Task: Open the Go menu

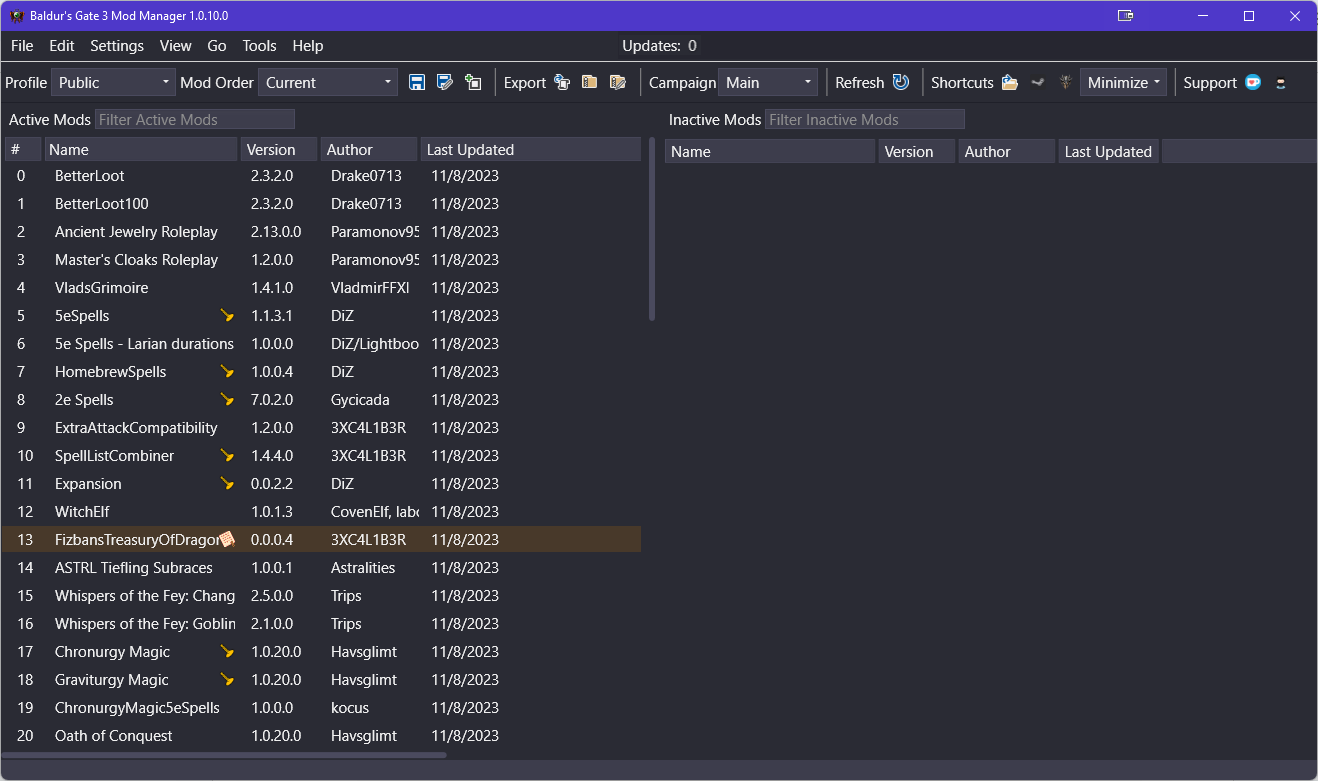Action: coord(217,45)
